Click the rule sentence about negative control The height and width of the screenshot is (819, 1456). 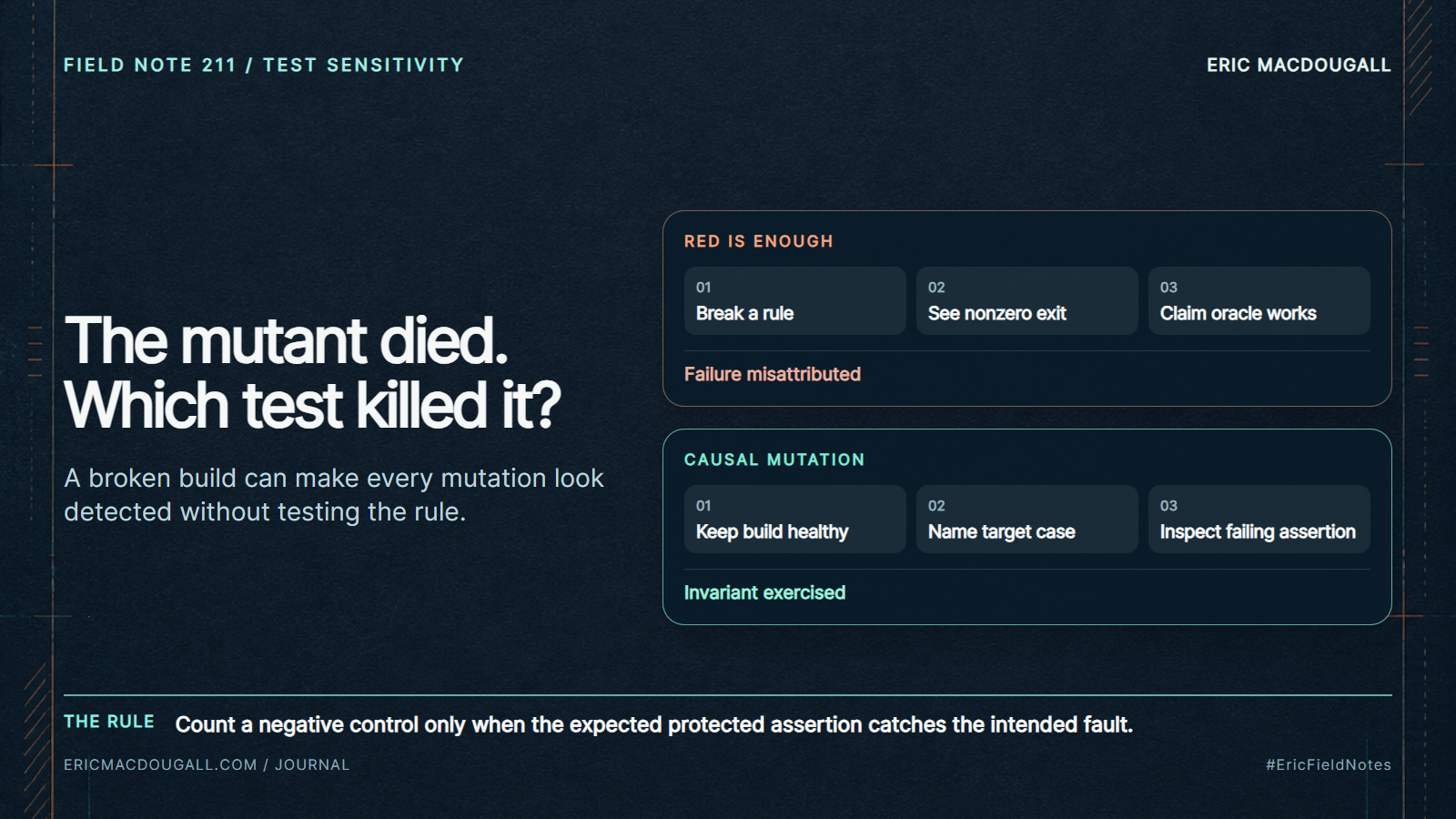(x=654, y=724)
